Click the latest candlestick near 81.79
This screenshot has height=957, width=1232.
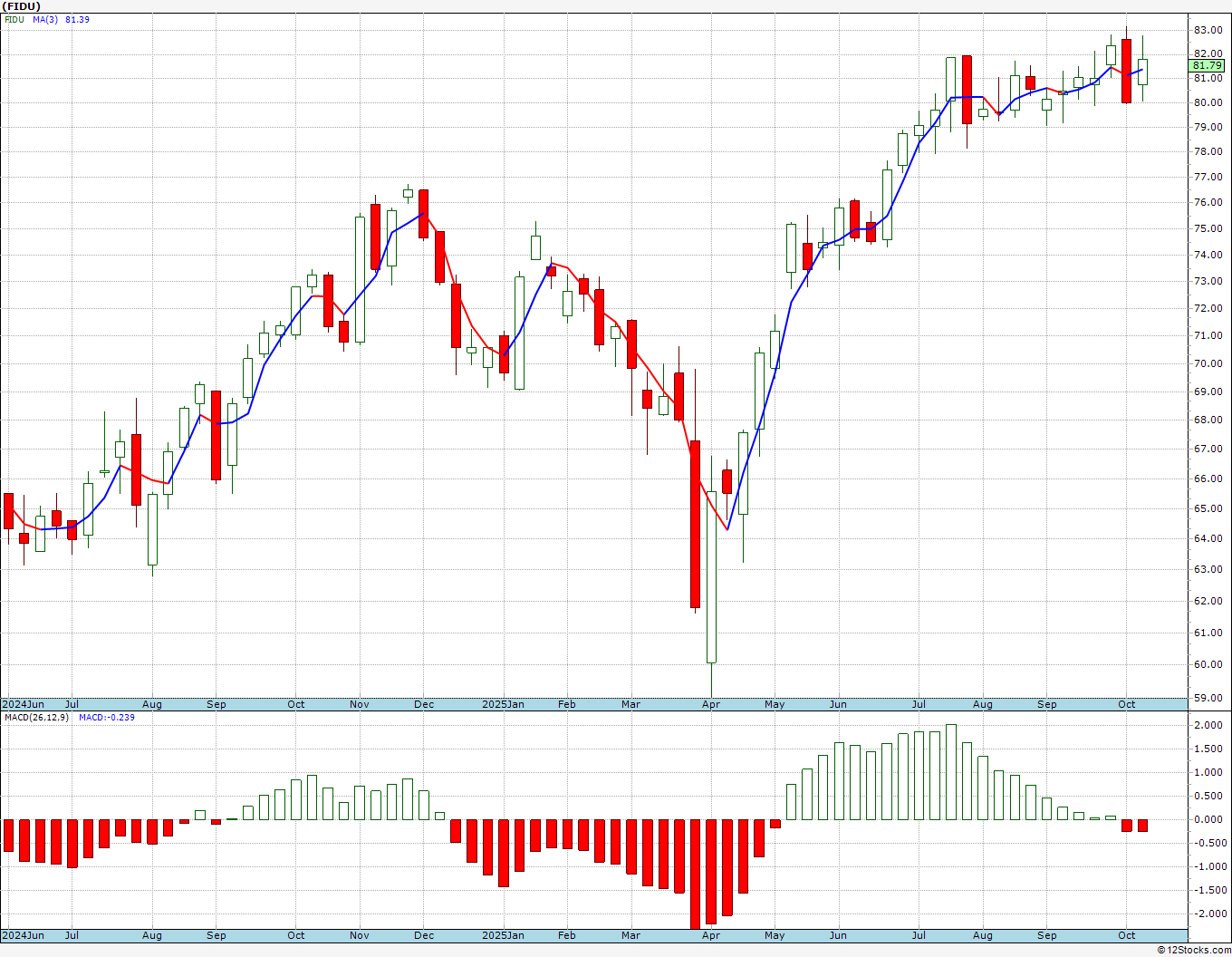(1143, 72)
